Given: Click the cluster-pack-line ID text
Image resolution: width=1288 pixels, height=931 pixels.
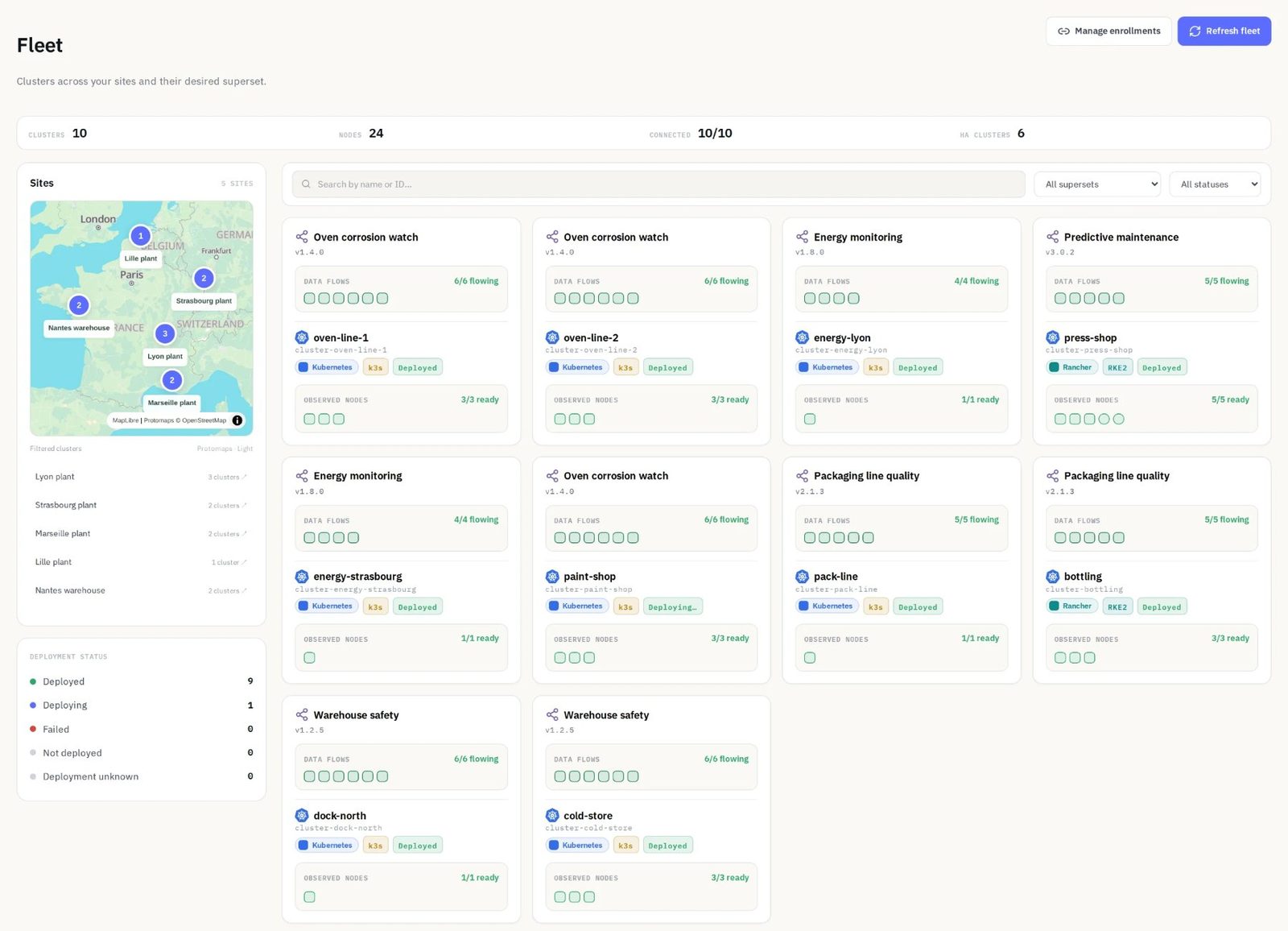Looking at the screenshot, I should click(x=836, y=590).
